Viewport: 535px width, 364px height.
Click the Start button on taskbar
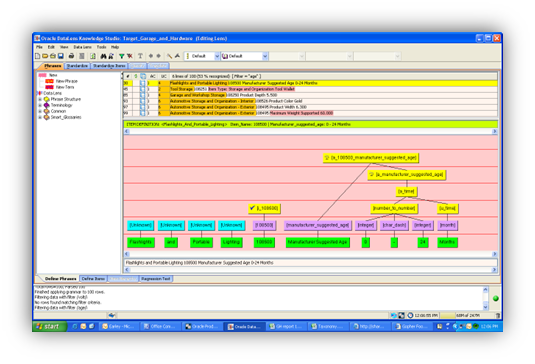49,326
